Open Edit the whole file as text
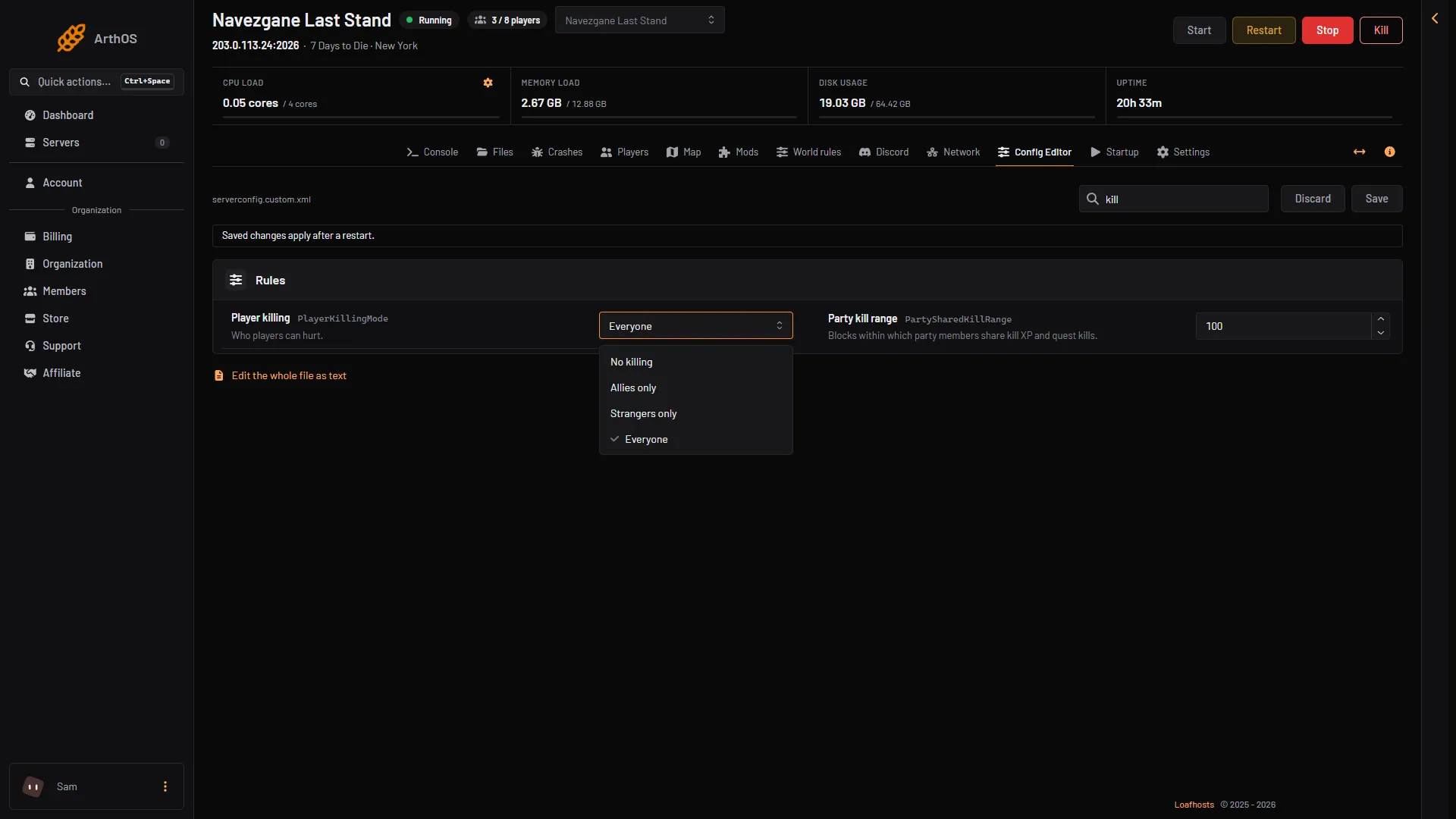 tap(280, 376)
